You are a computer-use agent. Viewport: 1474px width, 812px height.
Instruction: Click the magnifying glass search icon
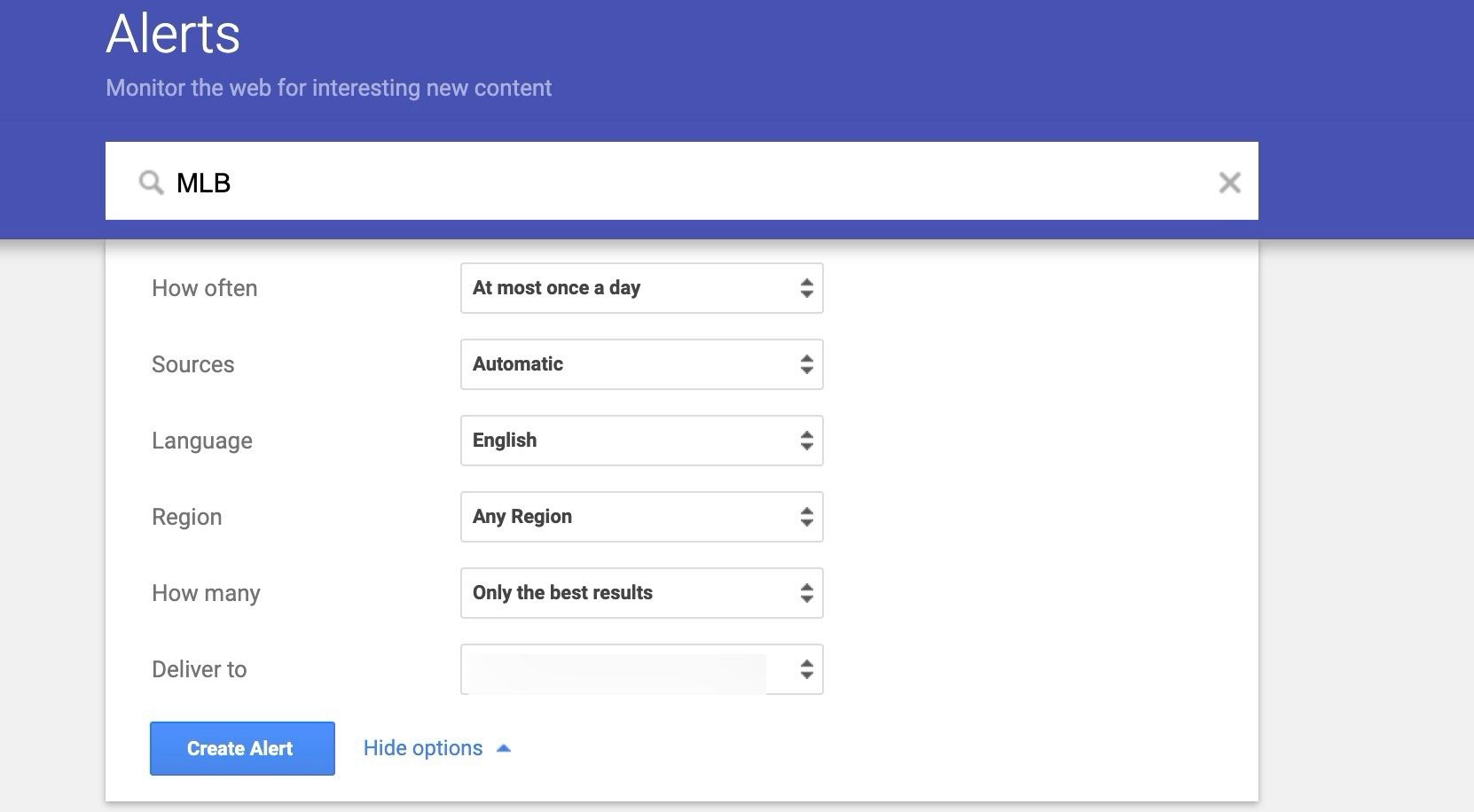[151, 182]
